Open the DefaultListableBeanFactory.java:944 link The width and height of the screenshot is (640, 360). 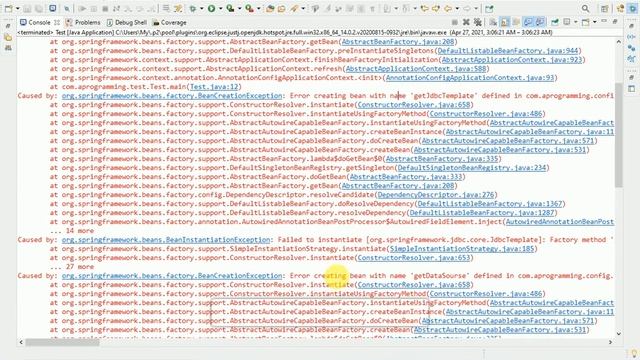[x=508, y=51]
